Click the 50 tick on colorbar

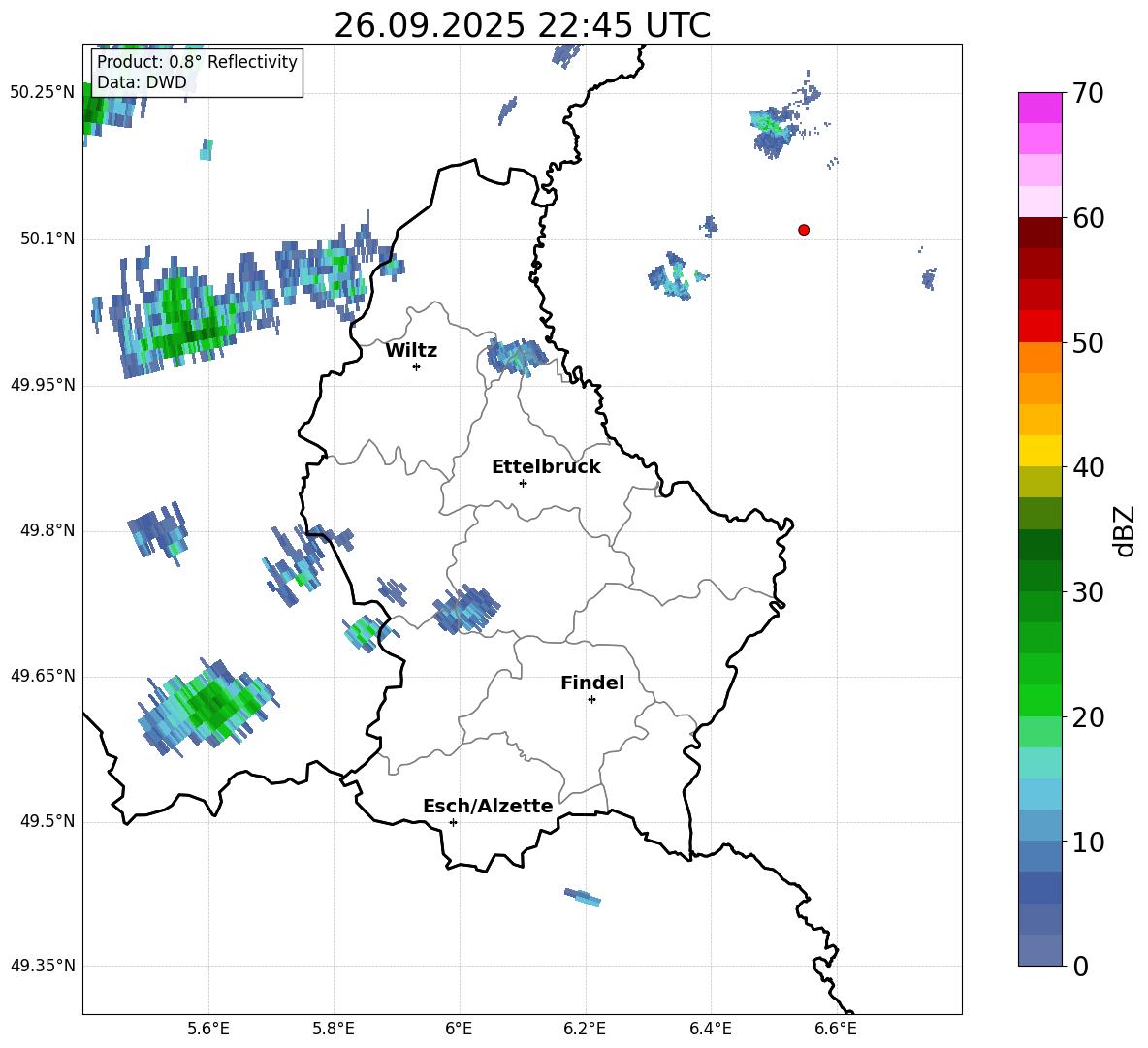1088,342
